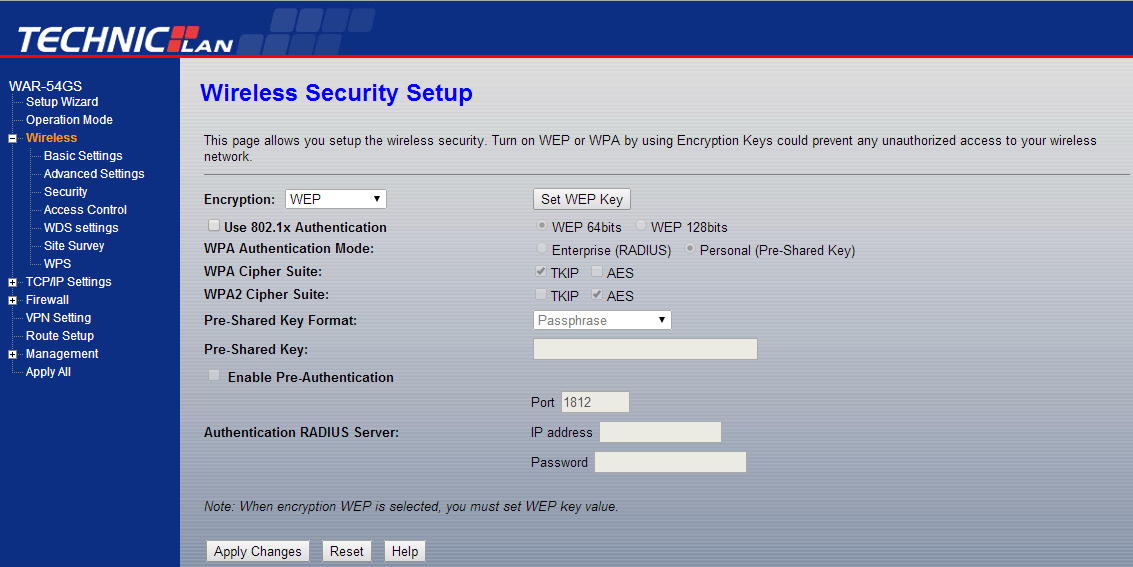Click the RADIUS Port field
Viewport: 1133px width, 567px height.
point(595,402)
